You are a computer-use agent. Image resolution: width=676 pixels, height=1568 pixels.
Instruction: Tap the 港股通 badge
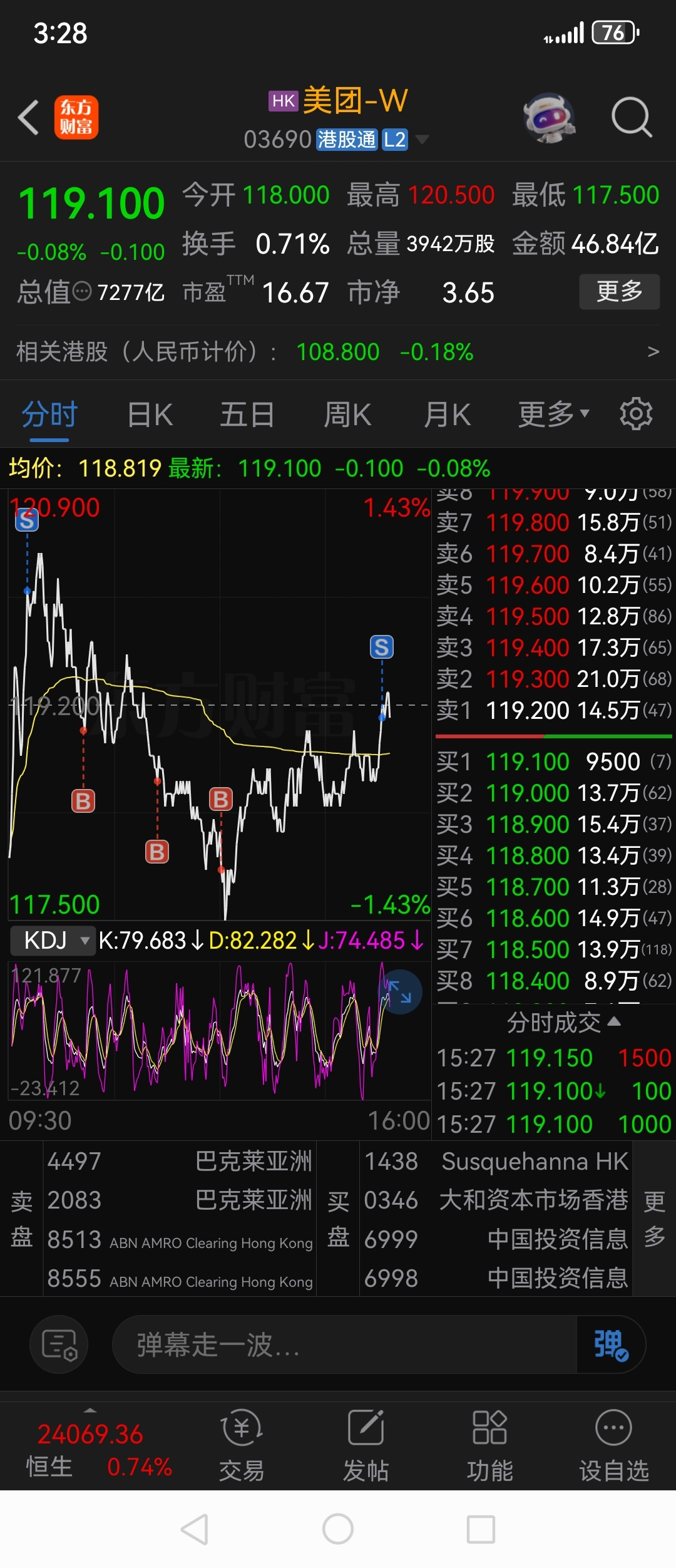pos(346,139)
